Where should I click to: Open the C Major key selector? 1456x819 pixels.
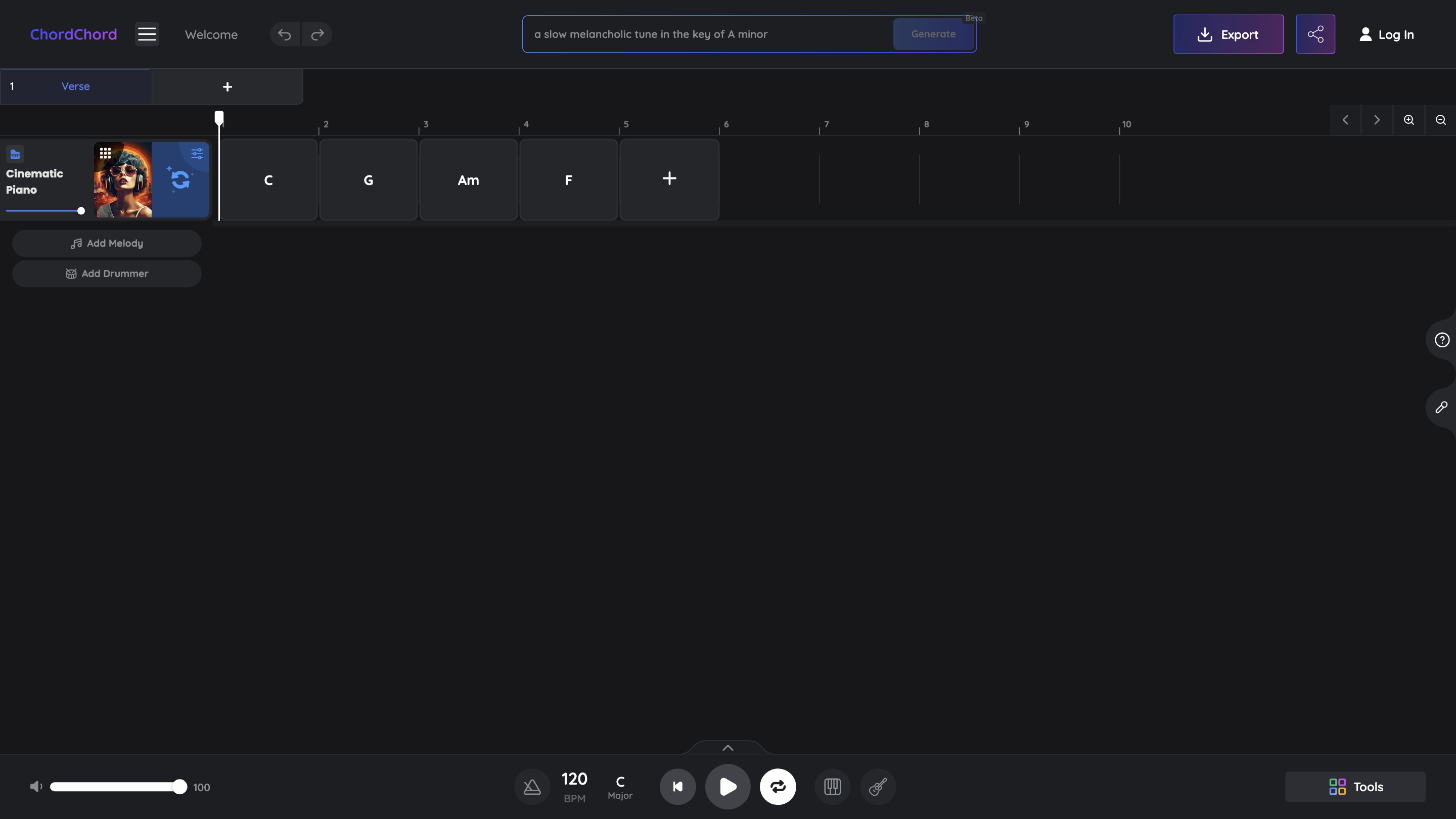(x=619, y=786)
